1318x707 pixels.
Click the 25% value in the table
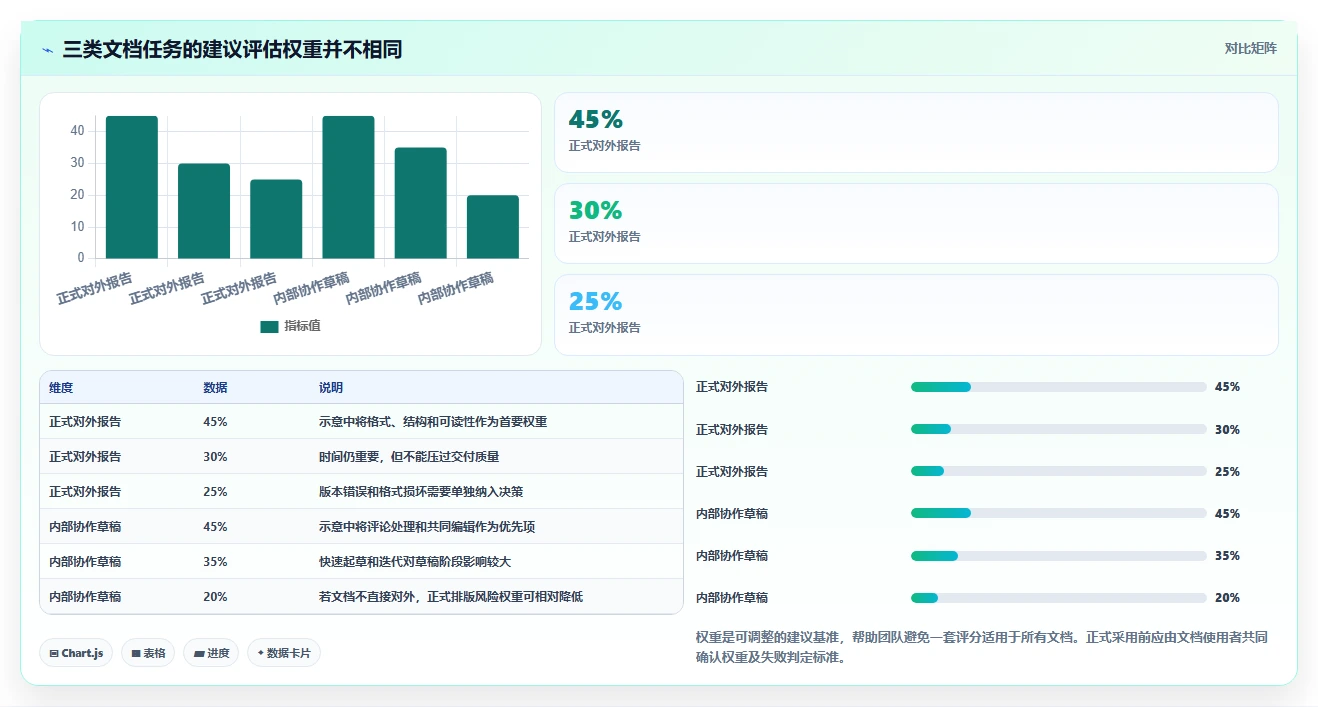215,492
